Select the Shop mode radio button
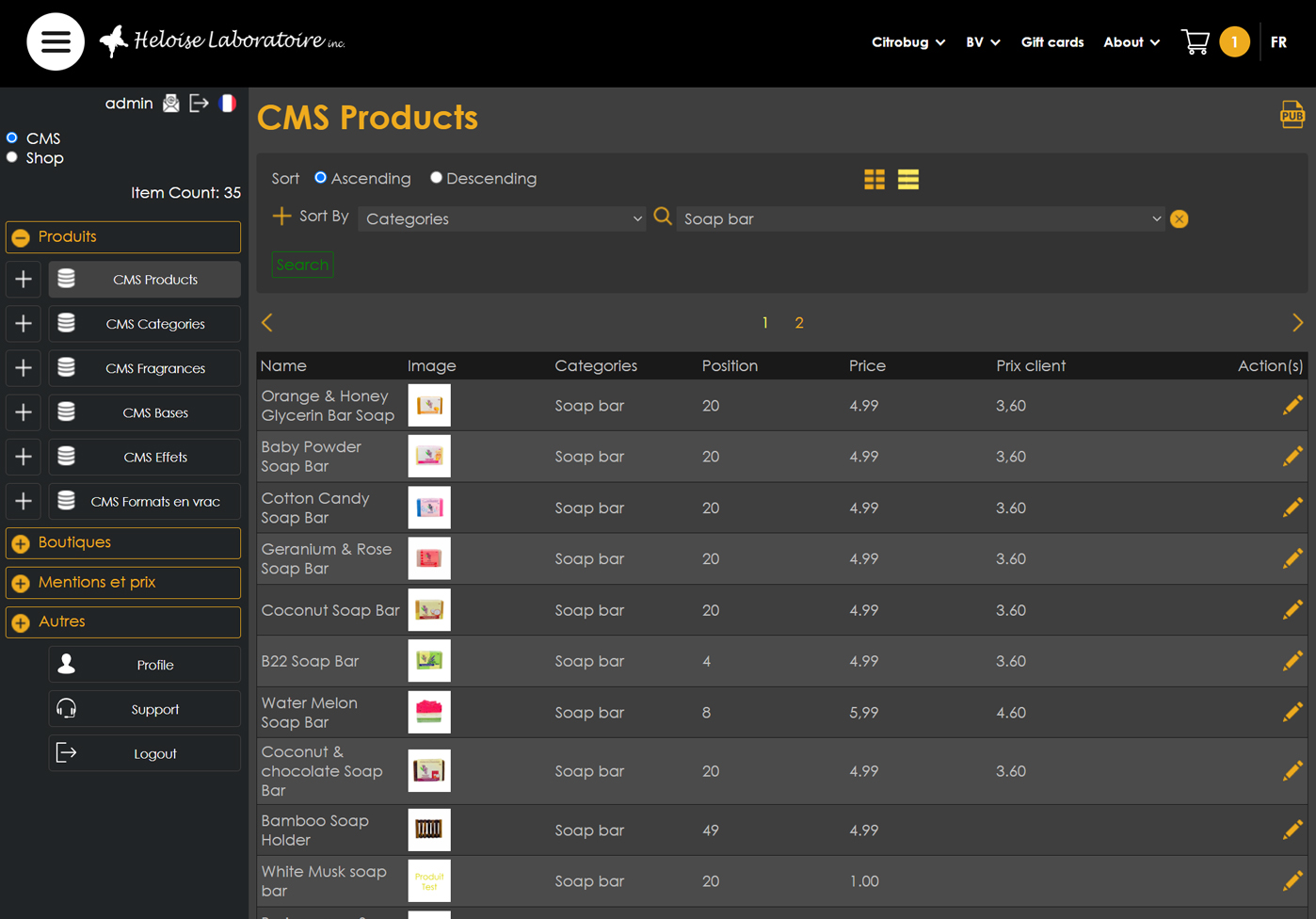This screenshot has height=919, width=1316. click(x=12, y=157)
